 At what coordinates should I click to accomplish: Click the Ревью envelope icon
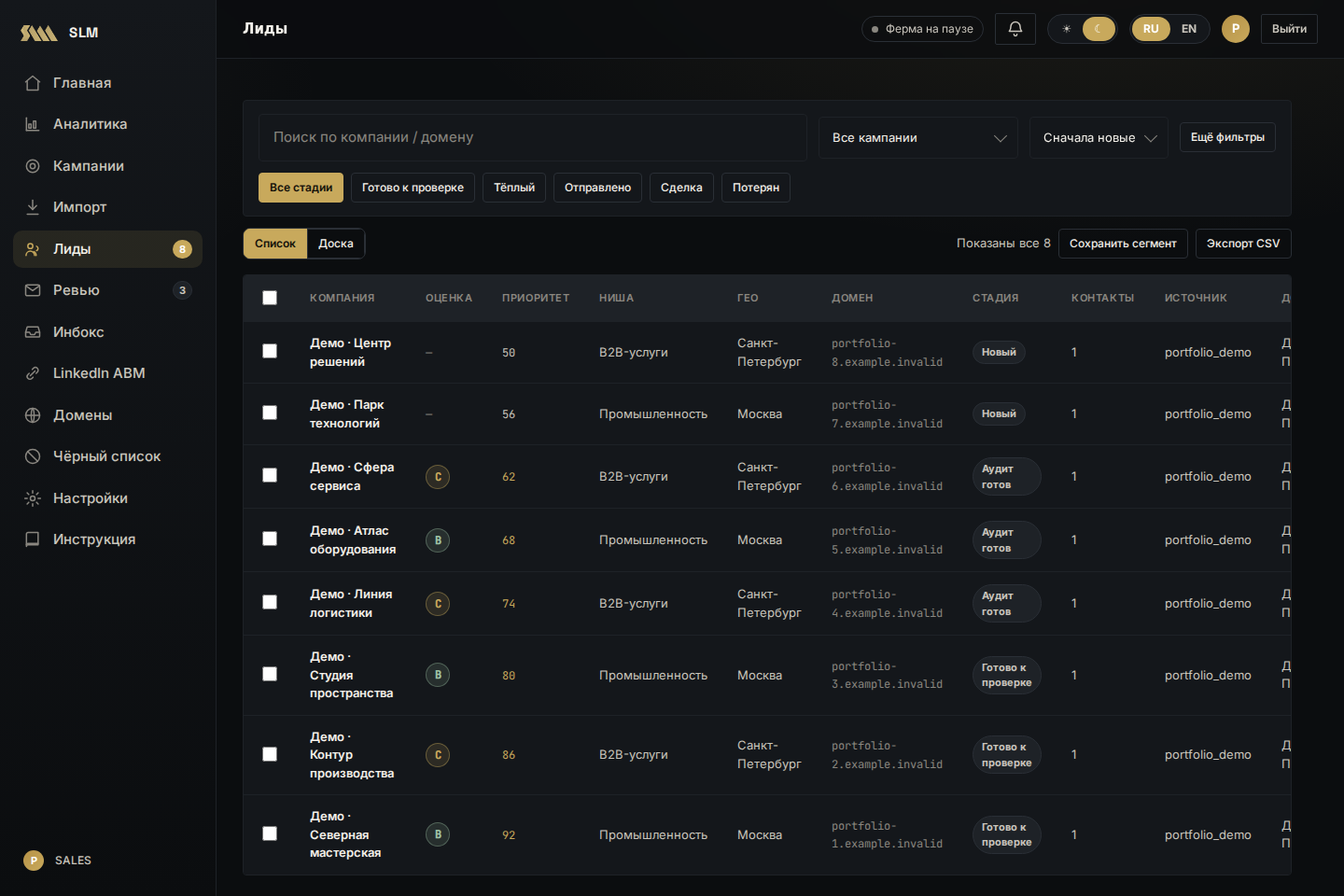(x=33, y=290)
